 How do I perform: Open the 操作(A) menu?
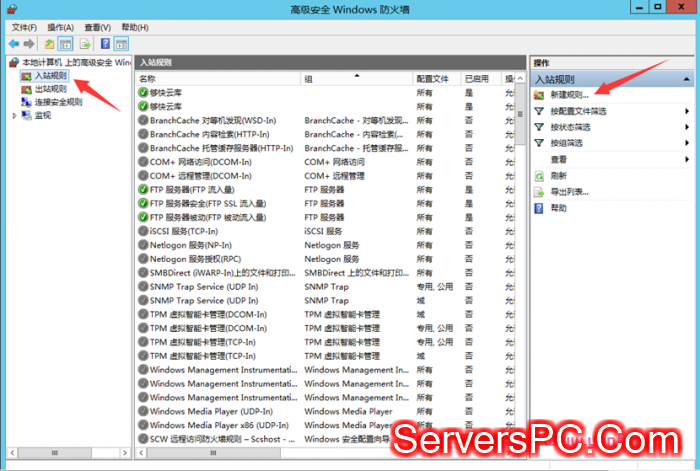tap(60, 27)
